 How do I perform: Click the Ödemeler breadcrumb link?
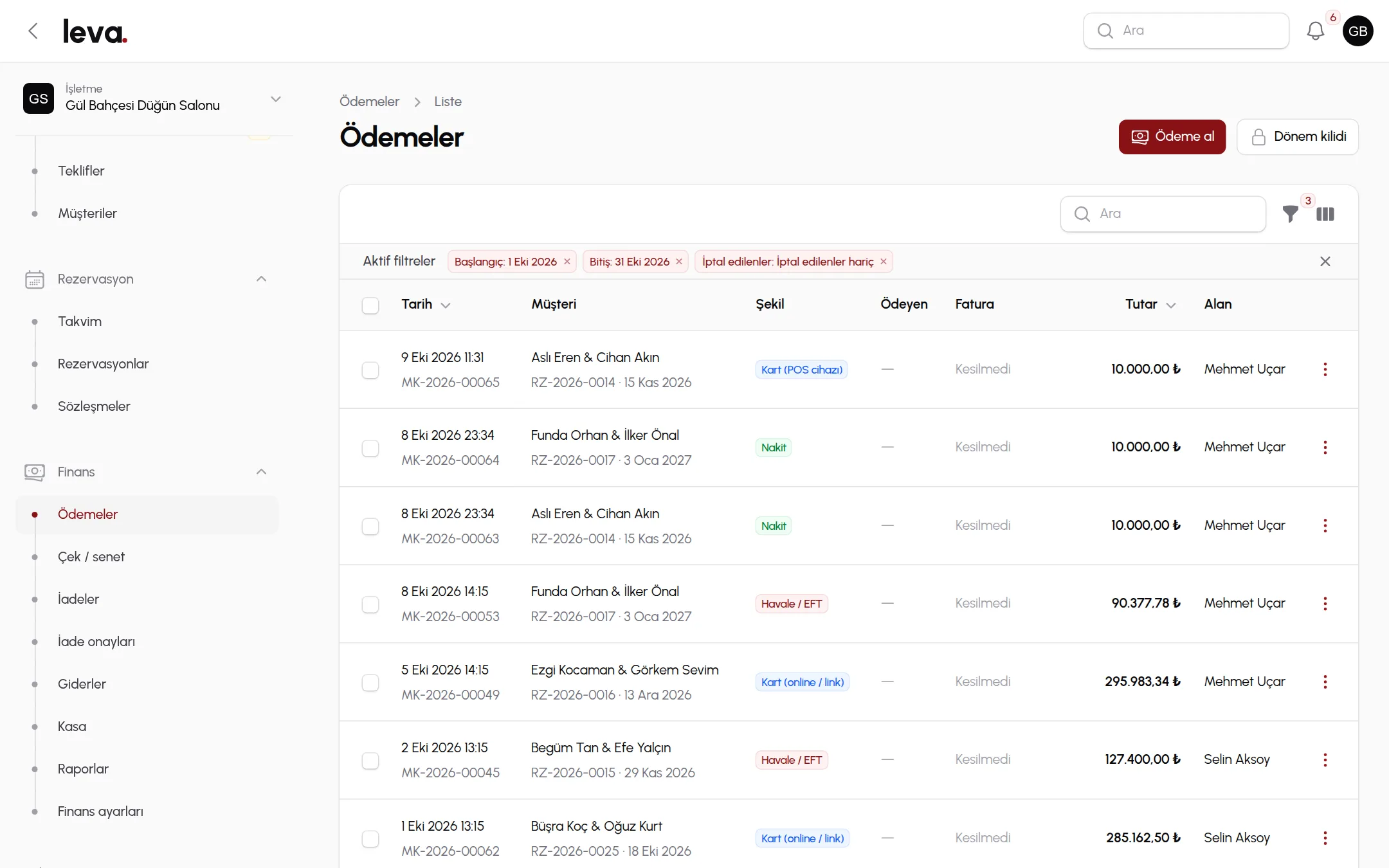(369, 102)
